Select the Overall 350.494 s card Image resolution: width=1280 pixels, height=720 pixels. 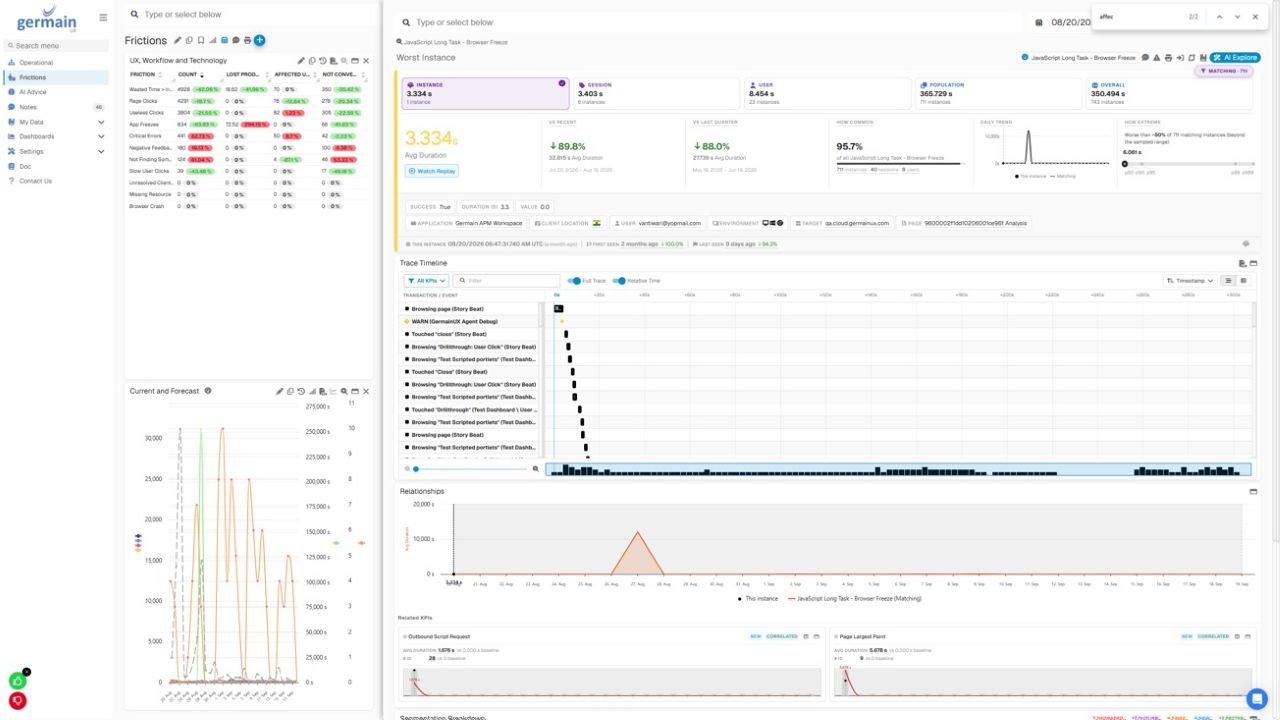(x=1169, y=93)
